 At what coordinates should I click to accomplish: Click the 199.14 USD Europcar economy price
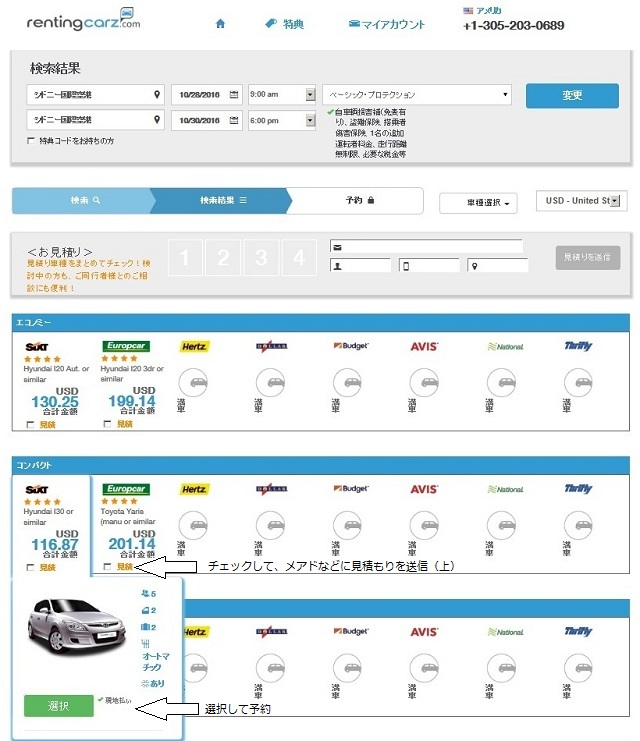pos(132,401)
